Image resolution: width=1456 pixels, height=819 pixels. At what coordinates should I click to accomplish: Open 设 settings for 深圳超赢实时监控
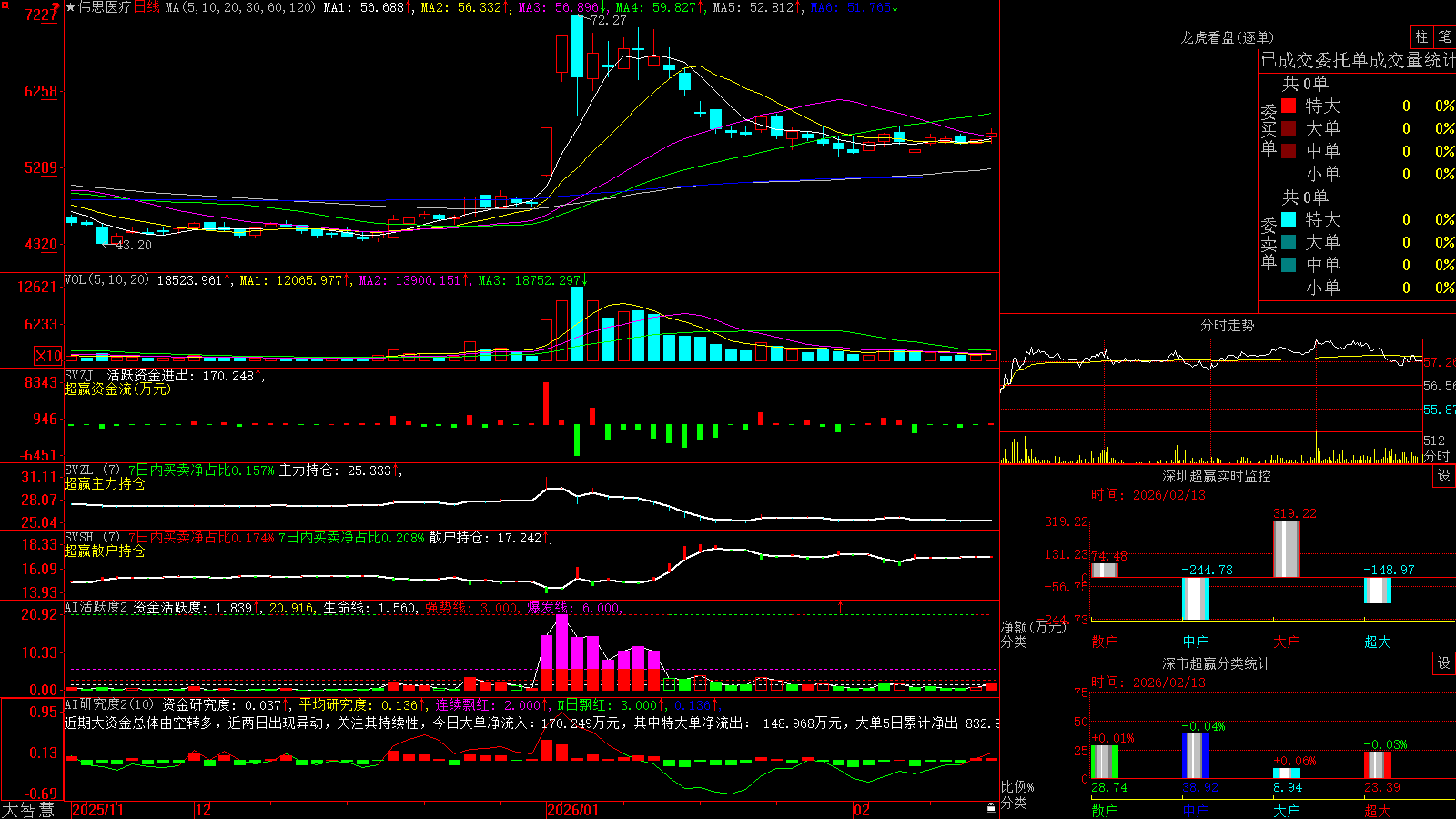(1444, 476)
